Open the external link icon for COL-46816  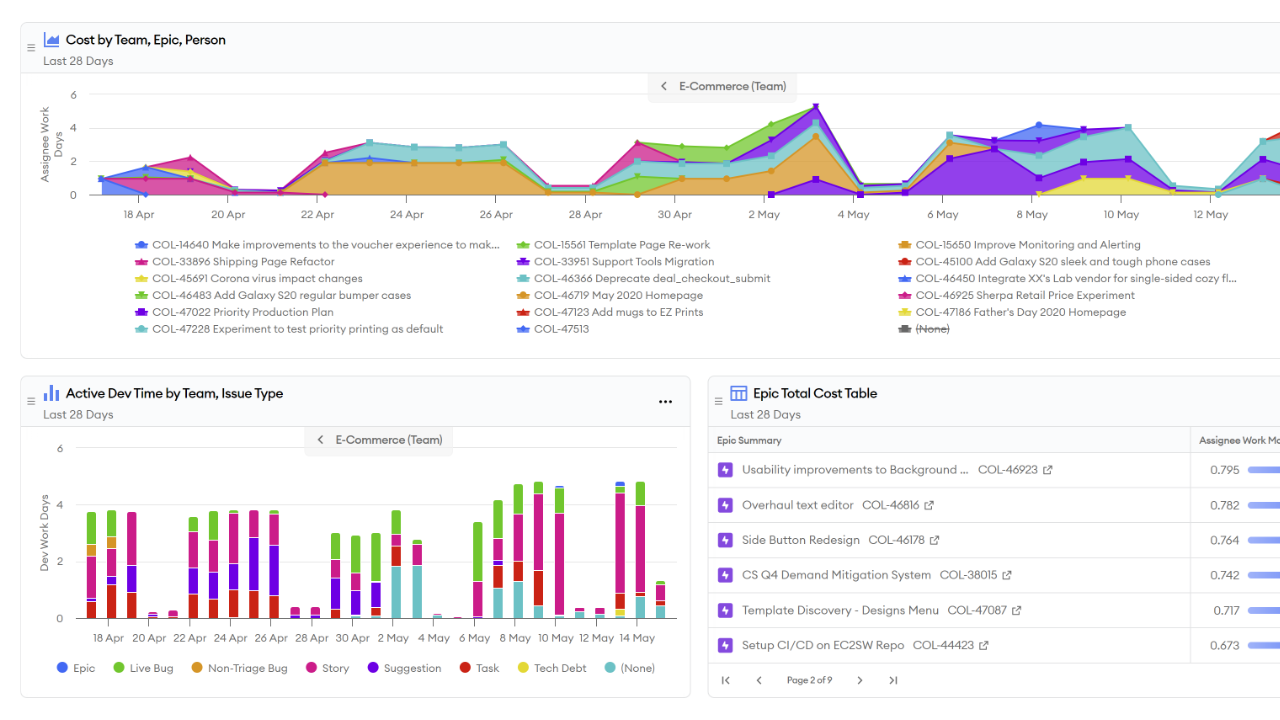[928, 505]
